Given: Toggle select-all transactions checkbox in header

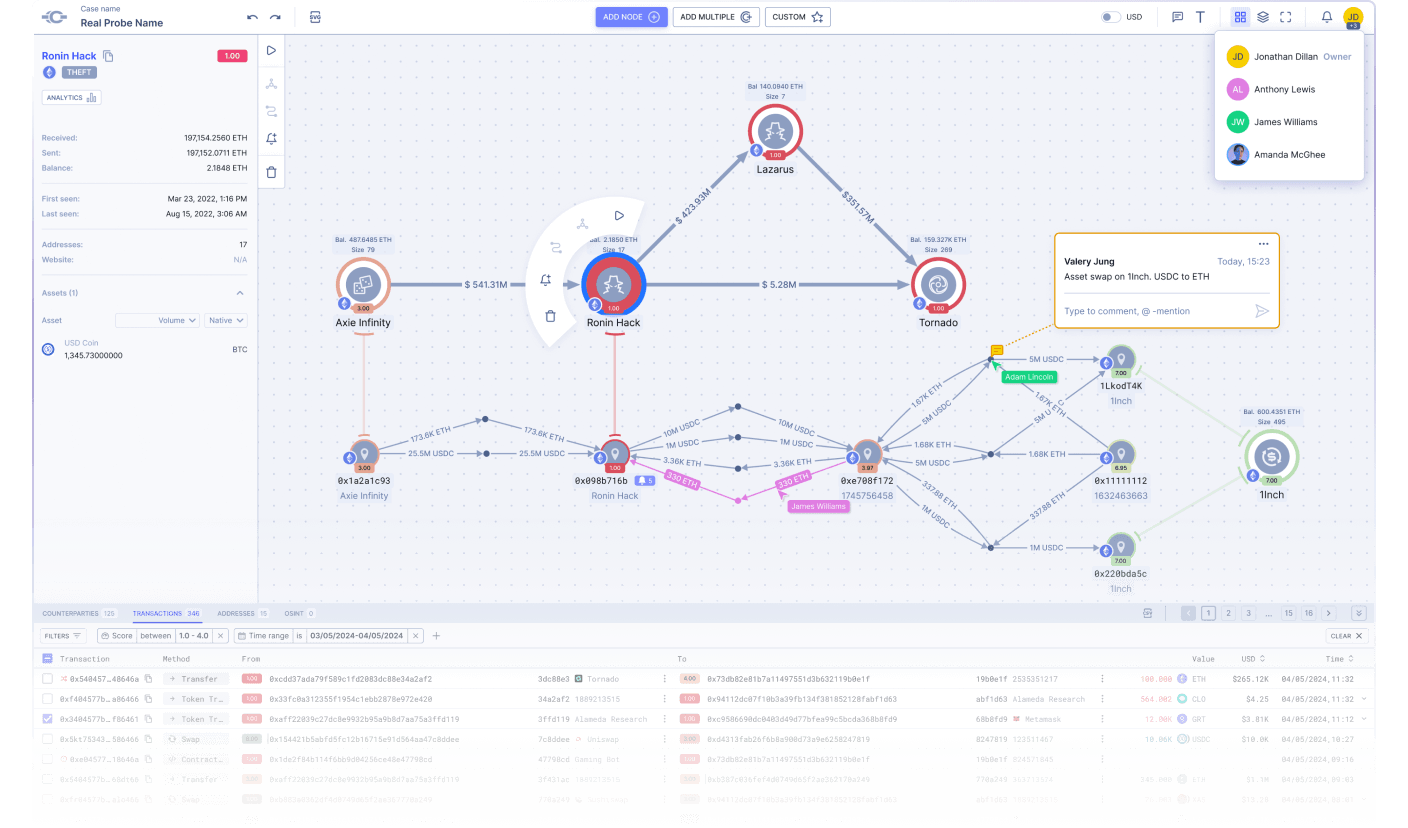Looking at the screenshot, I should click(47, 659).
